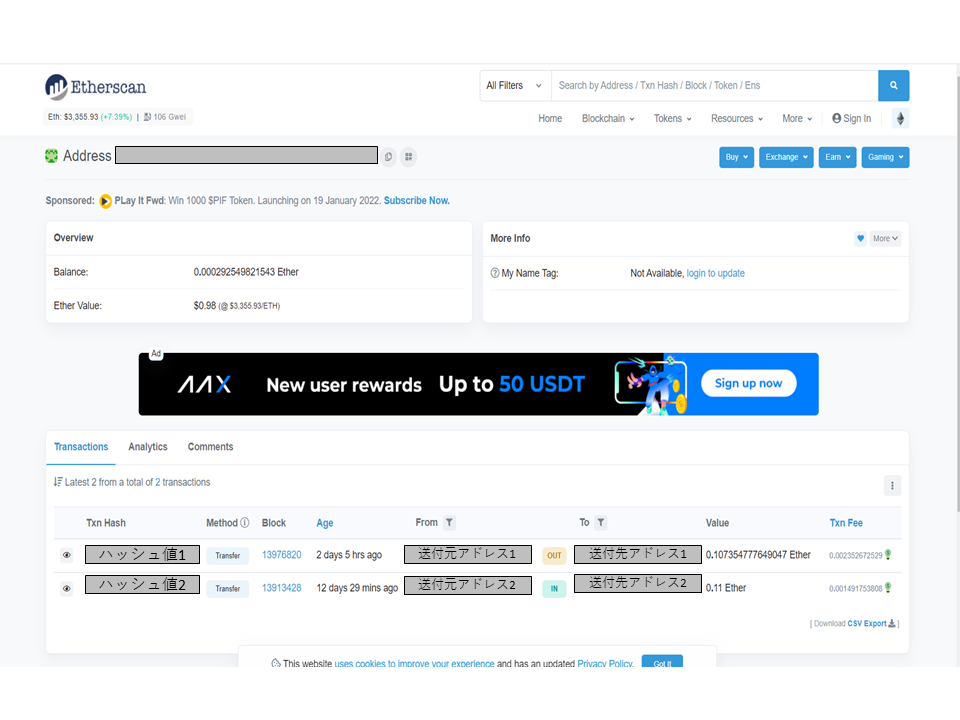Toggle eye preview for the first transaction
This screenshot has height=720, width=960.
(x=67, y=555)
